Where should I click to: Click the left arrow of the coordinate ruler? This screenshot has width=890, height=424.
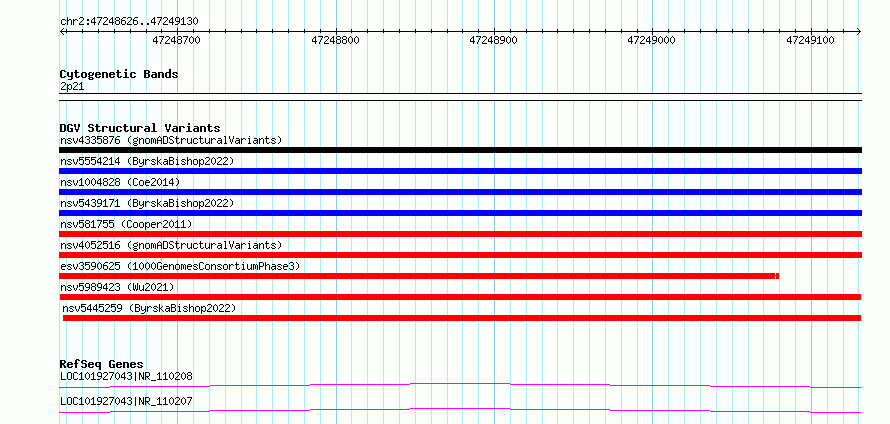(x=62, y=31)
